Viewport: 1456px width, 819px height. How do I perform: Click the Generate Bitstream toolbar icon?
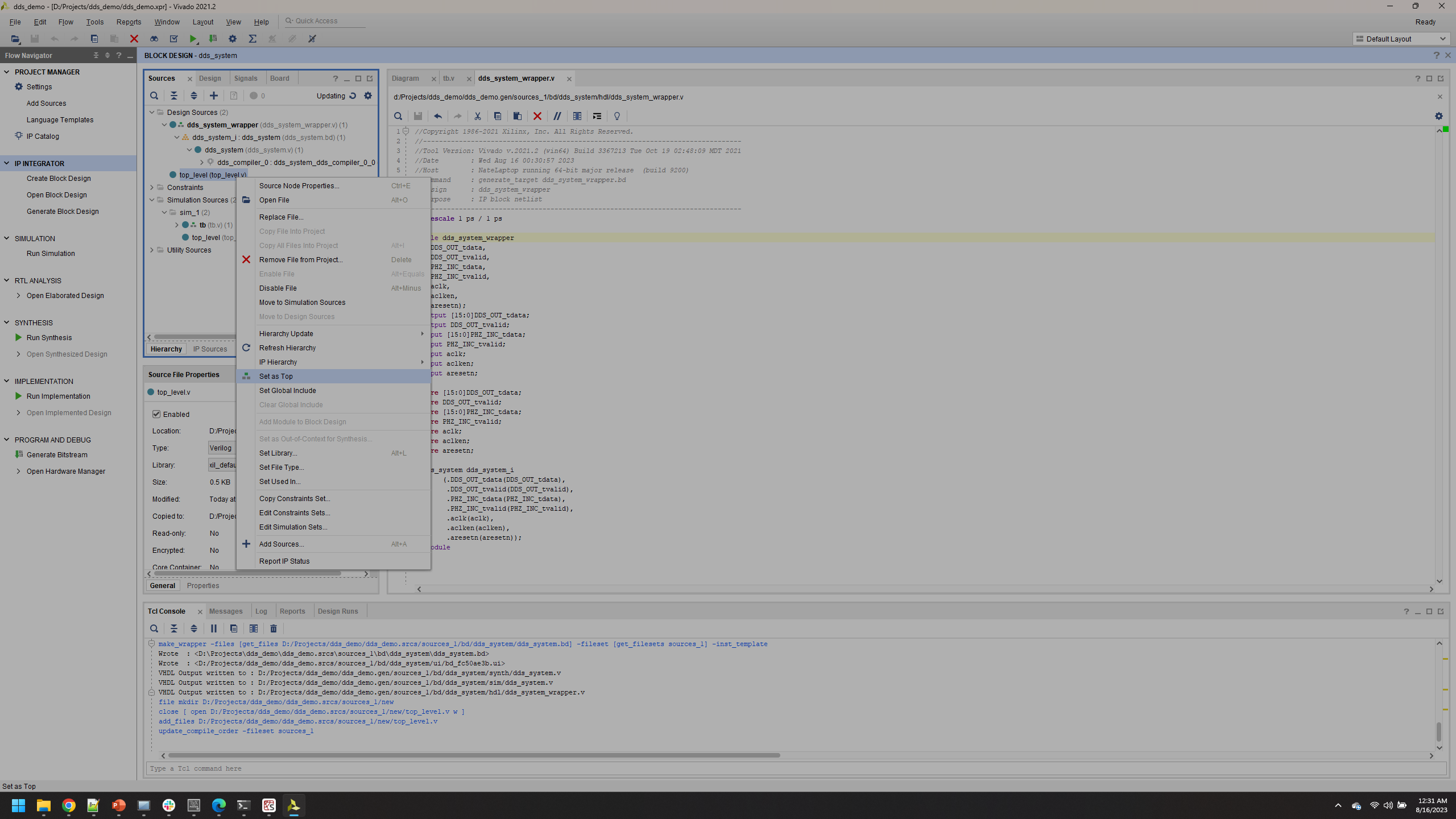pyautogui.click(x=213, y=39)
